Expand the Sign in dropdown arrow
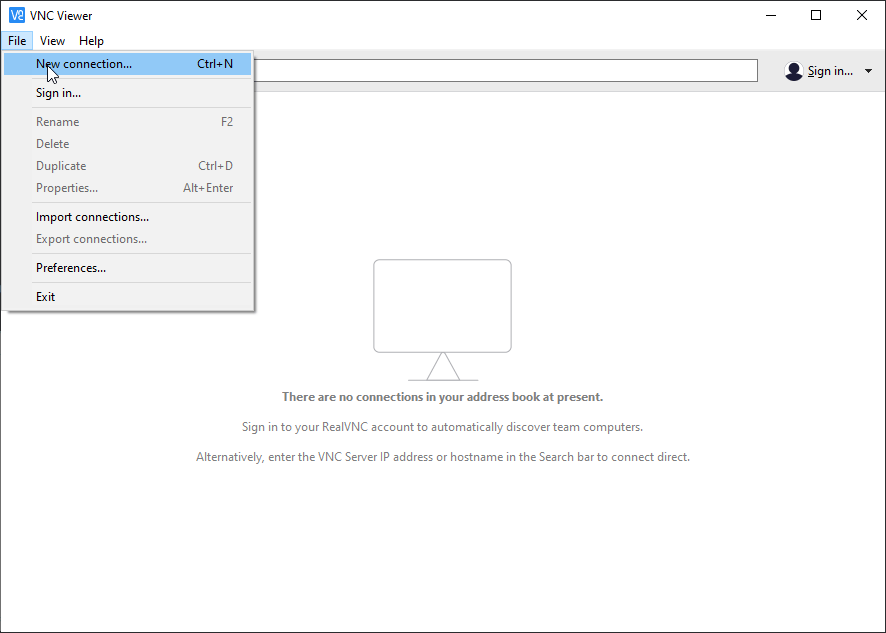This screenshot has width=886, height=633. click(868, 71)
